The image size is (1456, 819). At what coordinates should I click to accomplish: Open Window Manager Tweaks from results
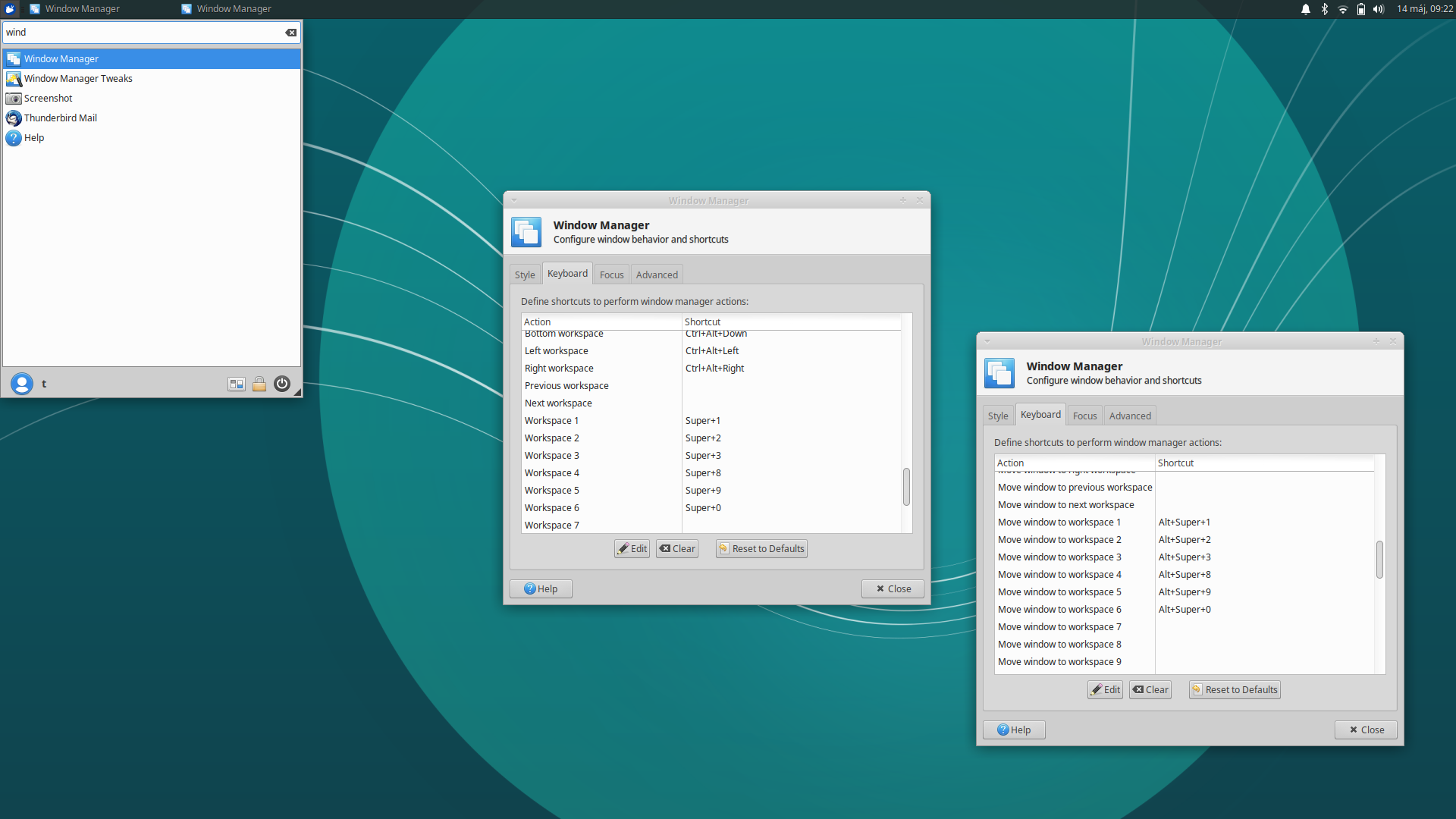click(x=77, y=79)
